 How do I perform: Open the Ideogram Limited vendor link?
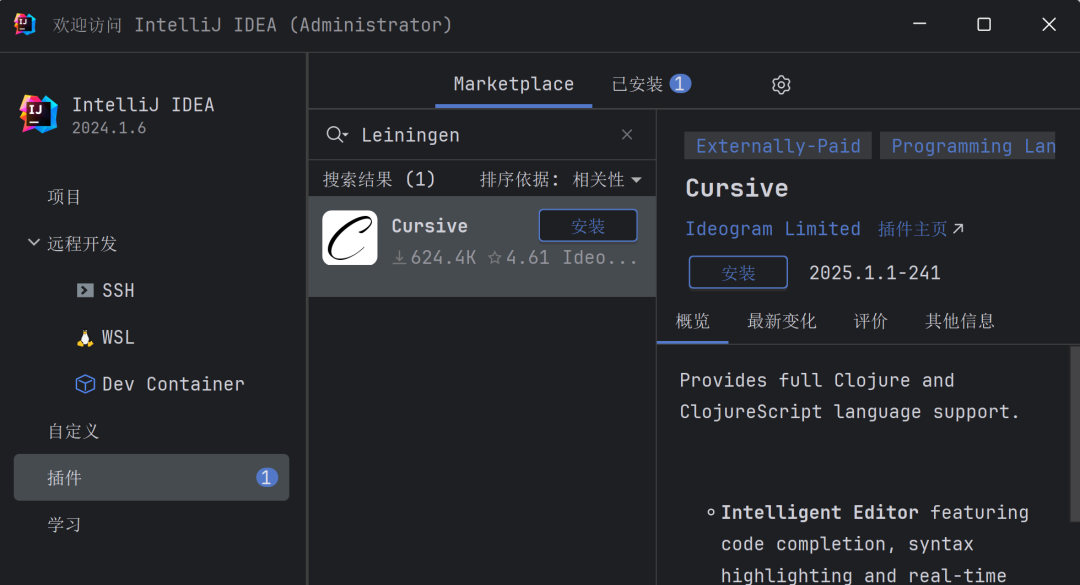(772, 229)
